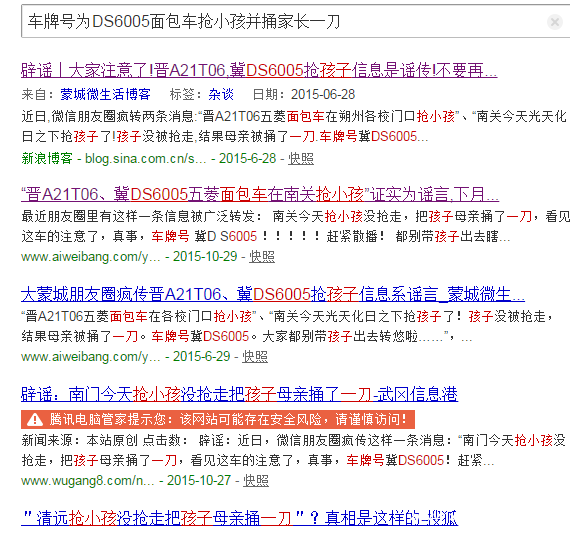This screenshot has width=570, height=533.
Task: Click the snippet text beginning 最近朋友圈里有这样一条信息
Action: click(x=295, y=227)
